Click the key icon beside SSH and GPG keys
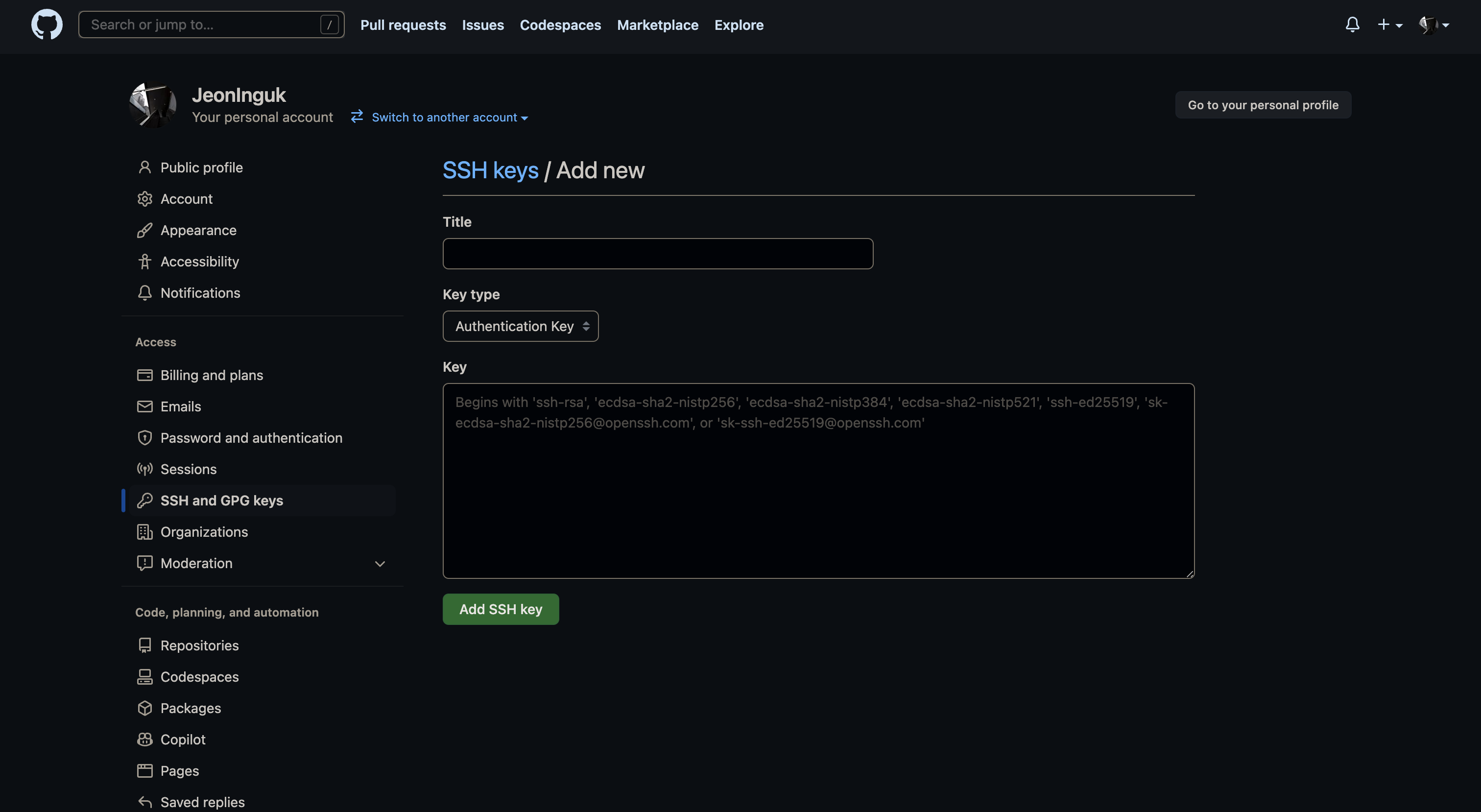Viewport: 1481px width, 812px height. [145, 501]
